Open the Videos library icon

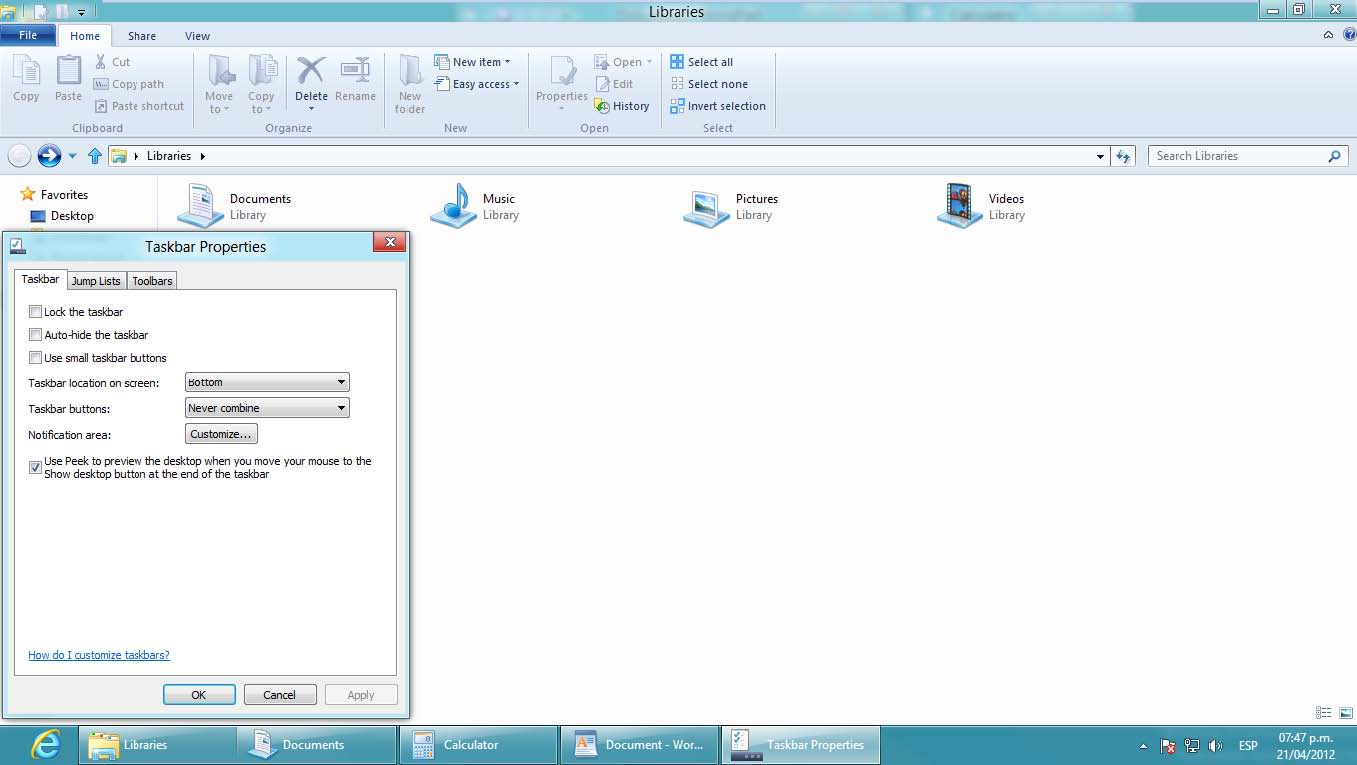[x=960, y=205]
